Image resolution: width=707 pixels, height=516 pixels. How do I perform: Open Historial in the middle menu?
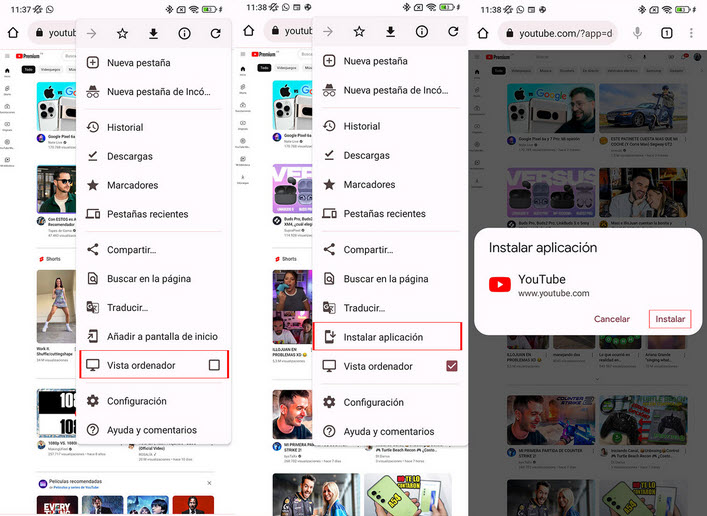pyautogui.click(x=390, y=126)
